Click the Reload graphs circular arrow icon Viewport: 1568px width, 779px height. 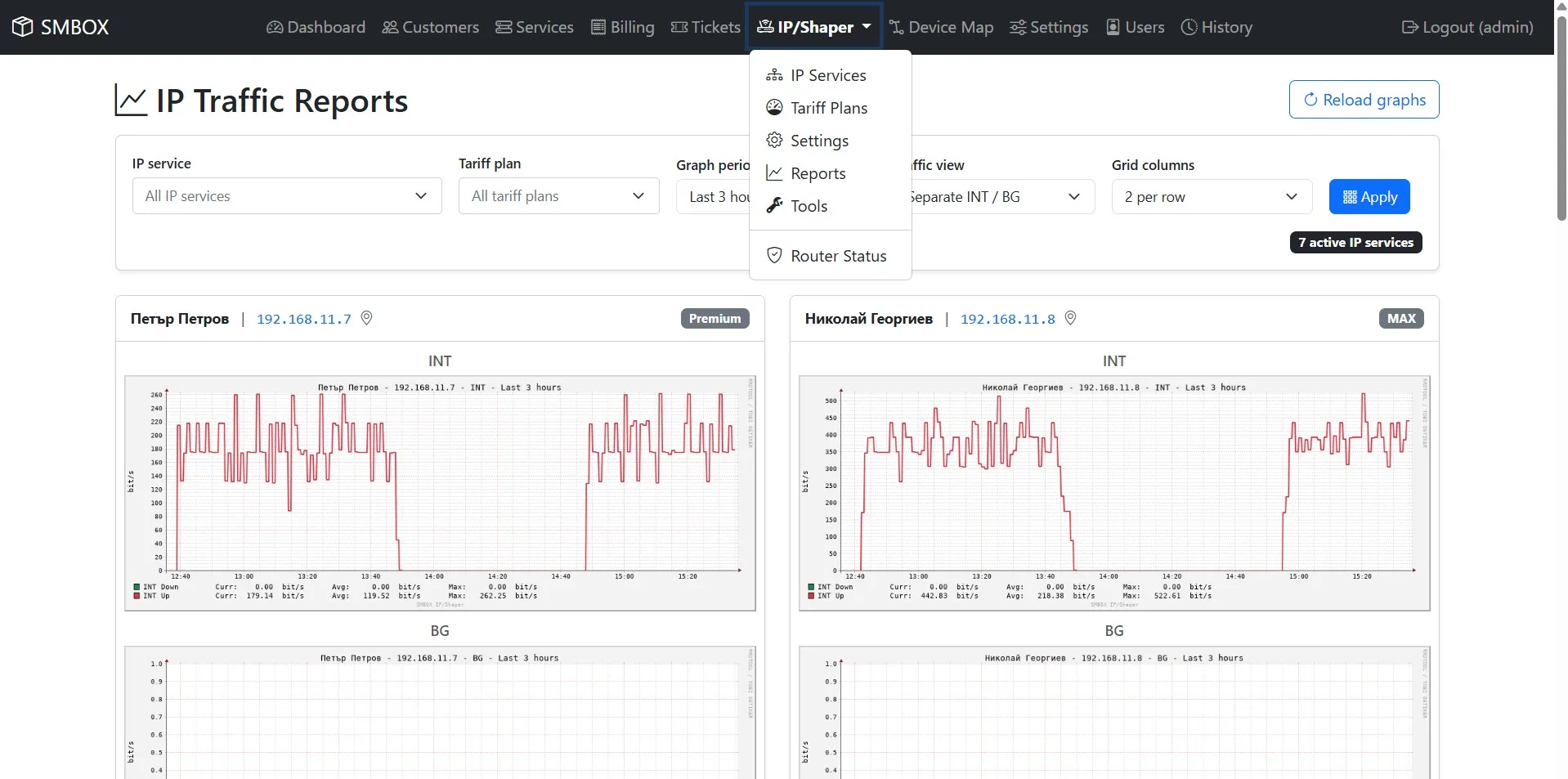coord(1310,100)
